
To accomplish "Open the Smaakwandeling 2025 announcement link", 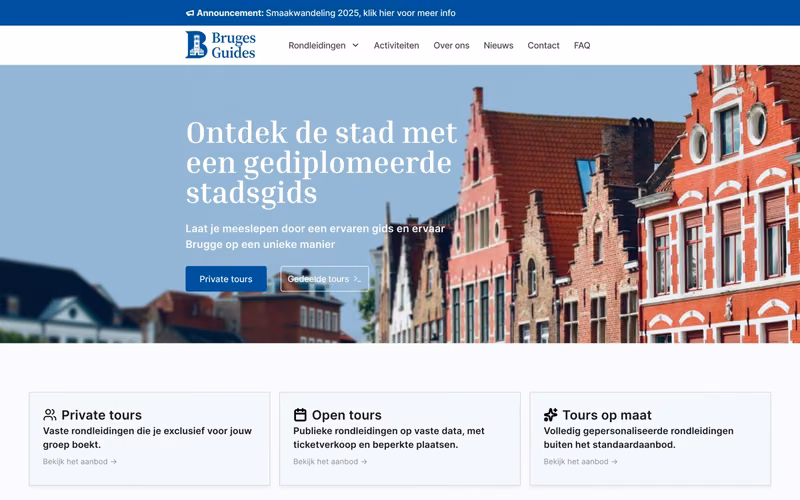I will pyautogui.click(x=360, y=13).
